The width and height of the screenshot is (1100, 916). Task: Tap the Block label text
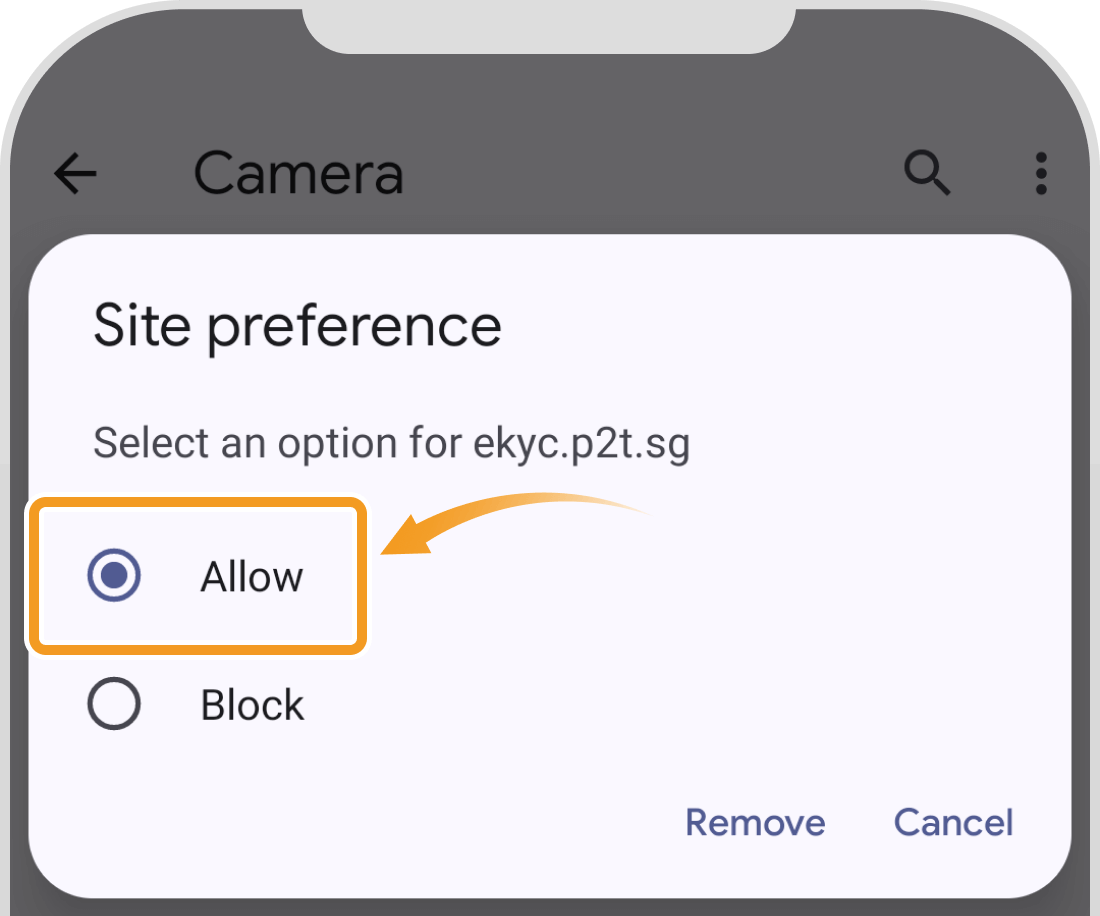click(x=251, y=703)
